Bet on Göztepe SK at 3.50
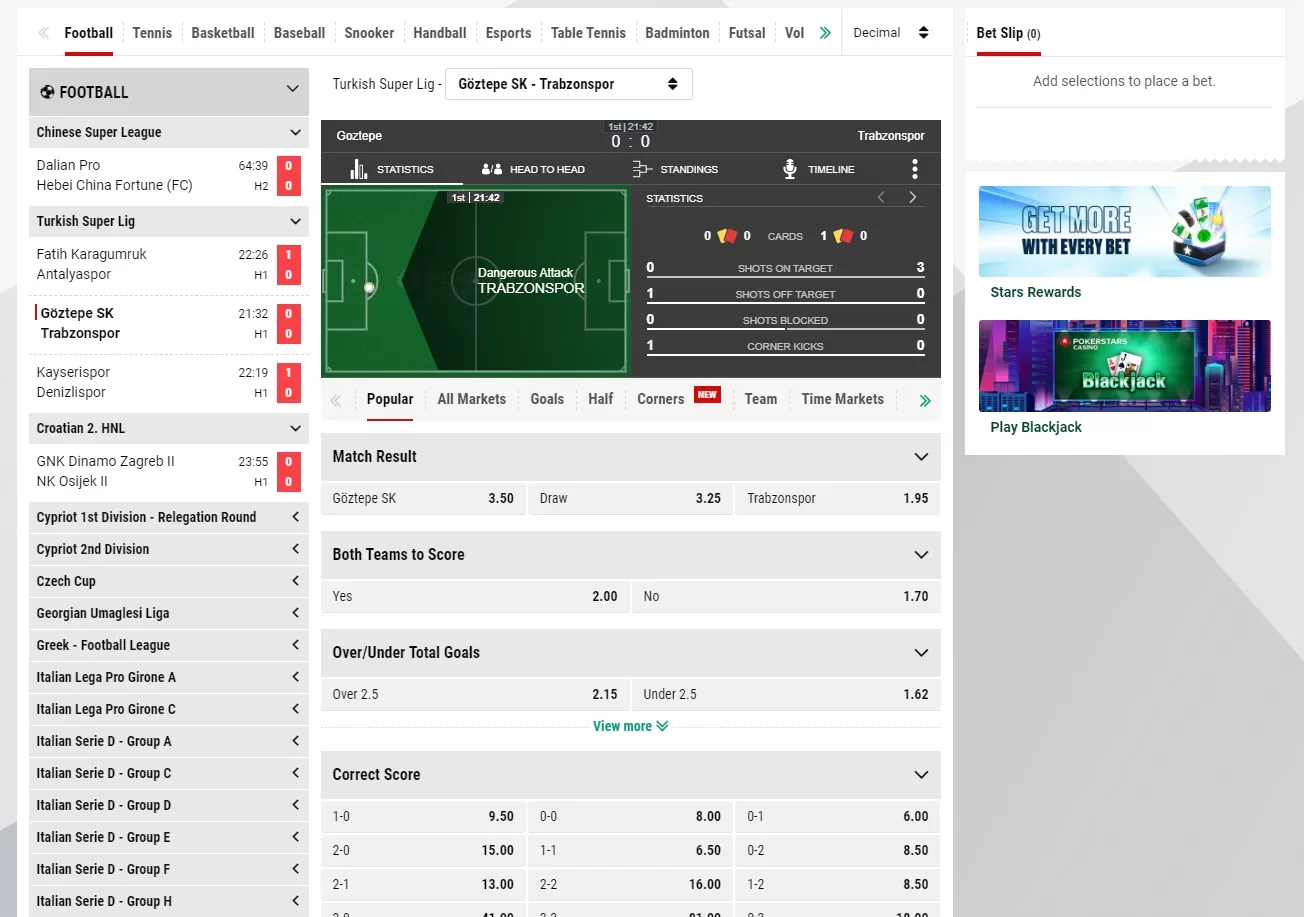Image resolution: width=1304 pixels, height=917 pixels. (423, 498)
